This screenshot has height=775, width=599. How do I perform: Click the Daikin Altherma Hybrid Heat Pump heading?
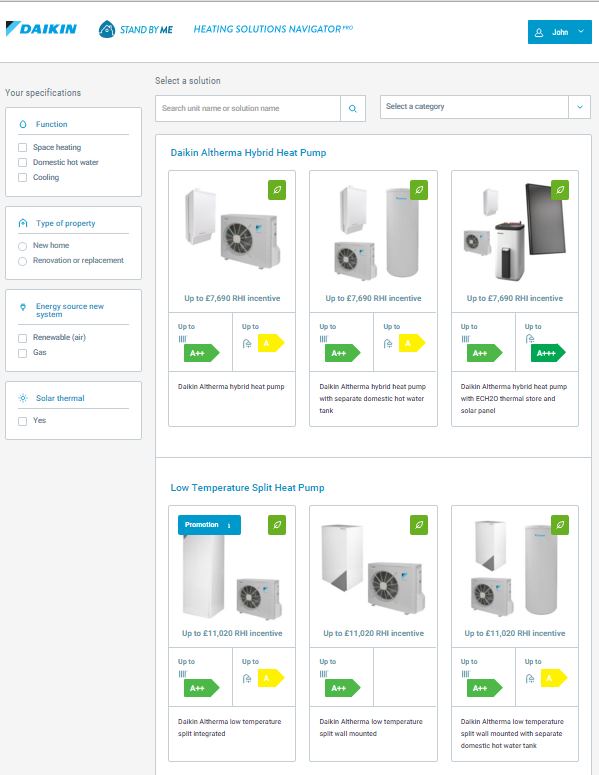pyautogui.click(x=248, y=153)
